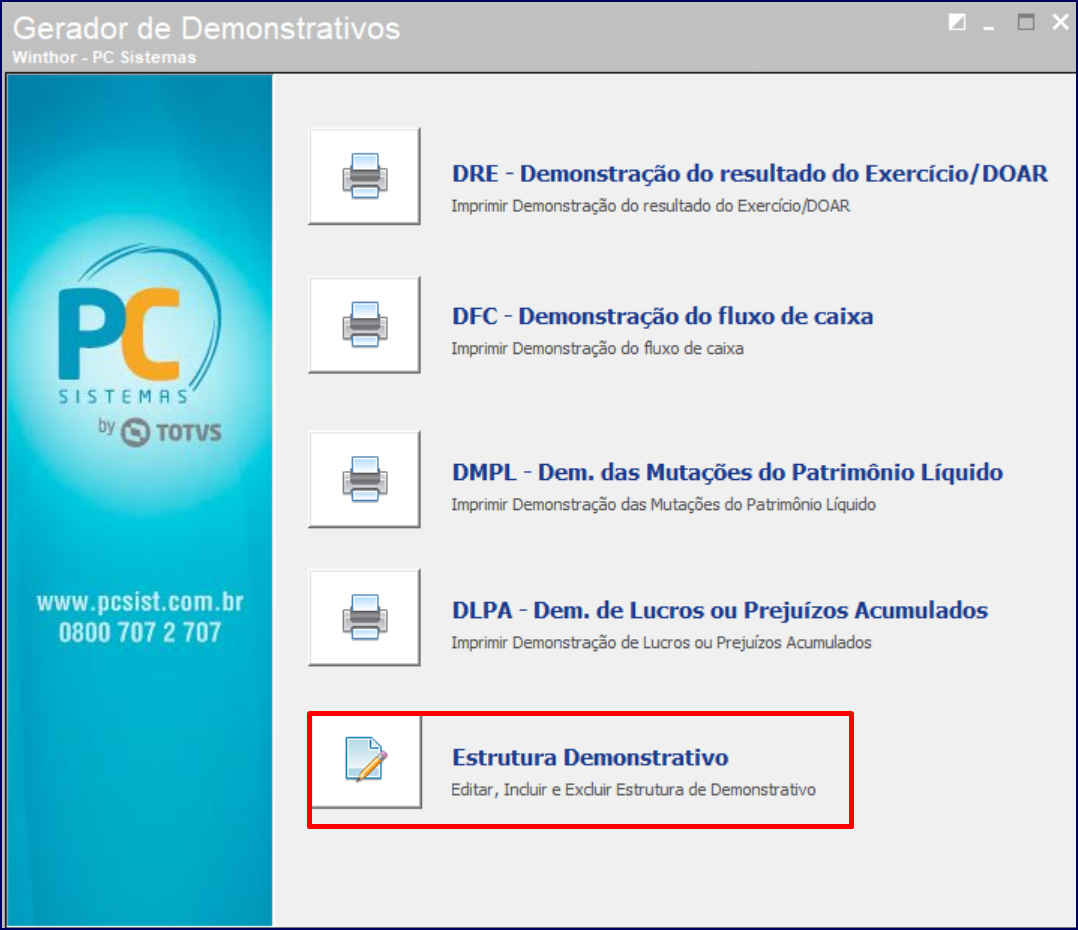1078x930 pixels.
Task: Close the Gerador de Demonstrativos window
Action: 1061,22
